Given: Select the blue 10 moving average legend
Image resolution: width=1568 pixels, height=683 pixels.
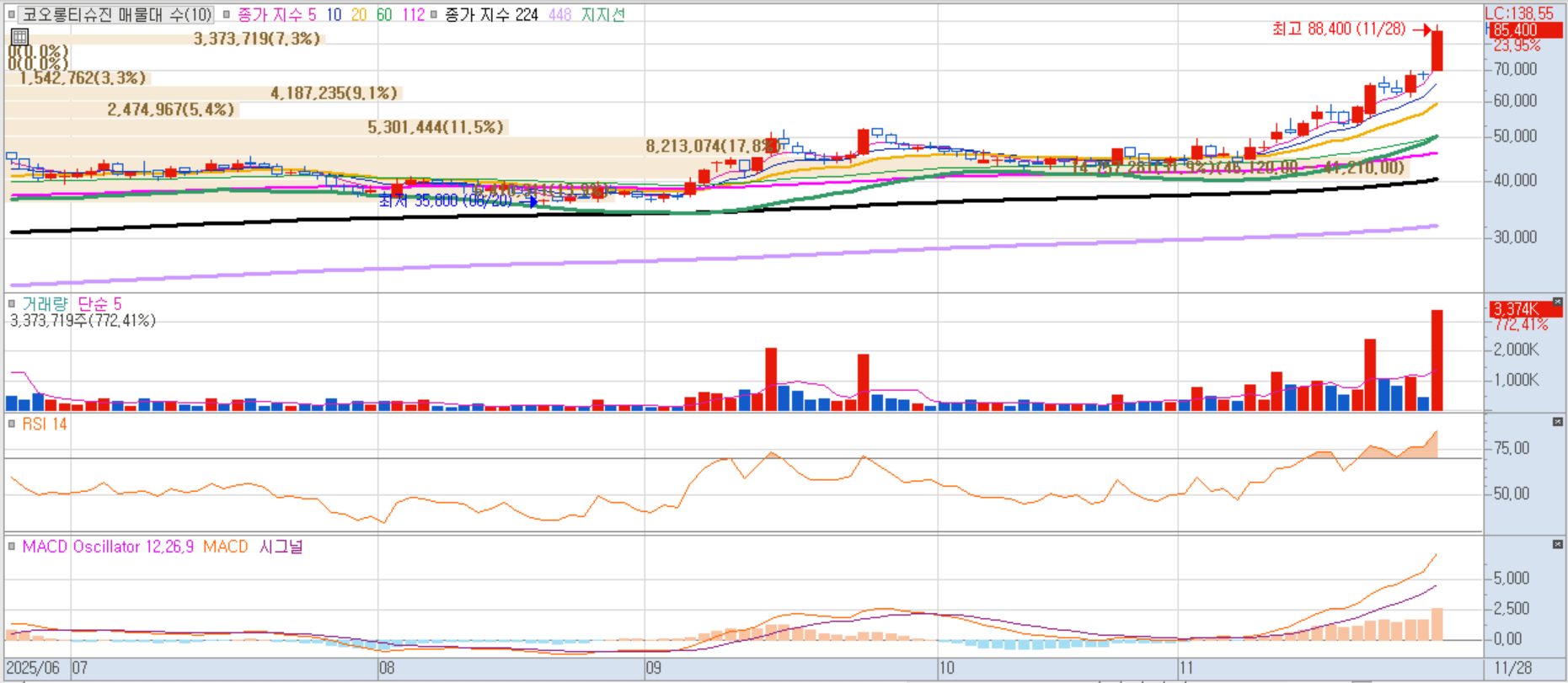Looking at the screenshot, I should click(334, 14).
